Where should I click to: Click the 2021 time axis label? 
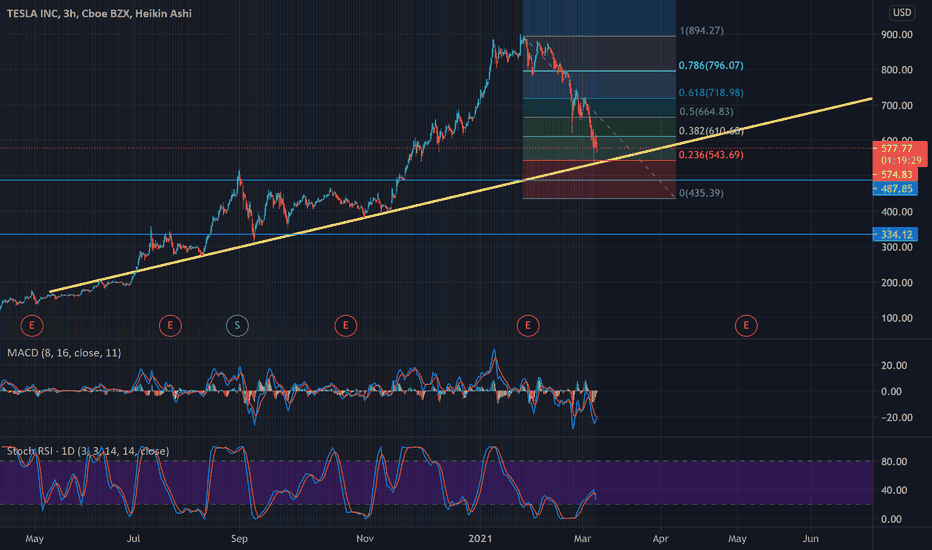tap(480, 539)
